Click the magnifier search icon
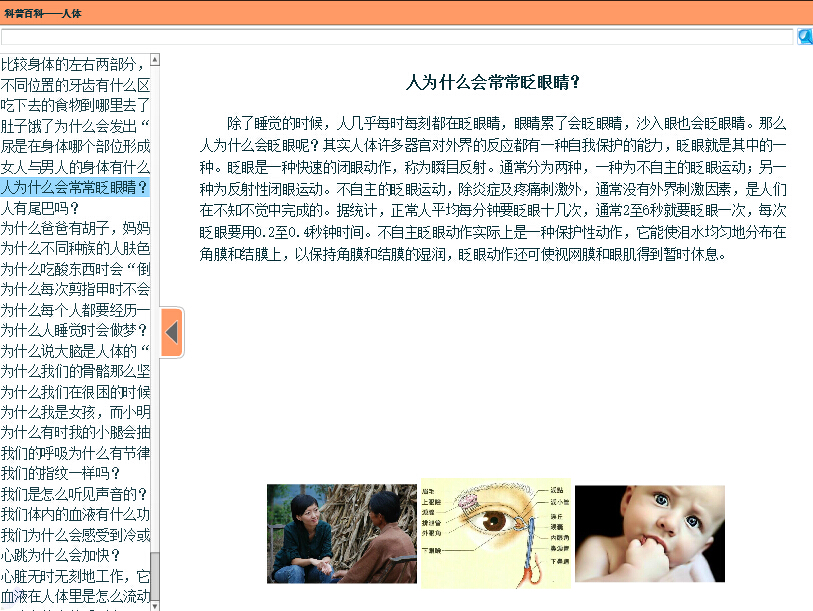Viewport: 813px width, 611px height. (x=804, y=37)
